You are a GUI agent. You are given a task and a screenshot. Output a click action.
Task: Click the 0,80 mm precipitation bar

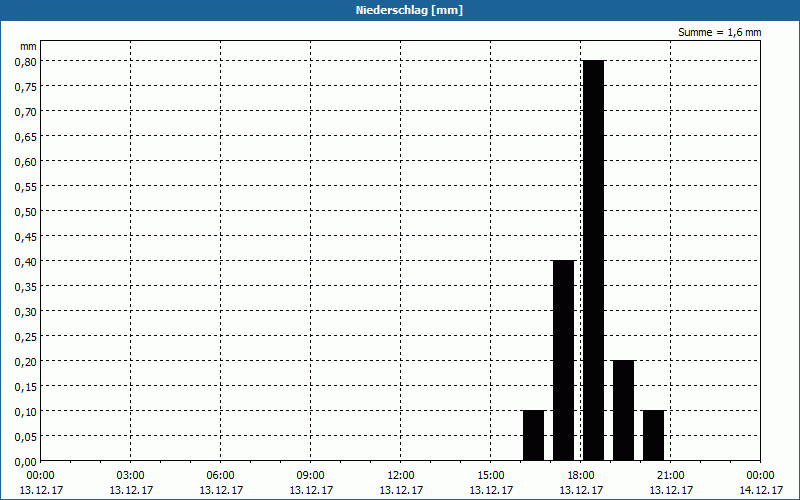coord(593,260)
